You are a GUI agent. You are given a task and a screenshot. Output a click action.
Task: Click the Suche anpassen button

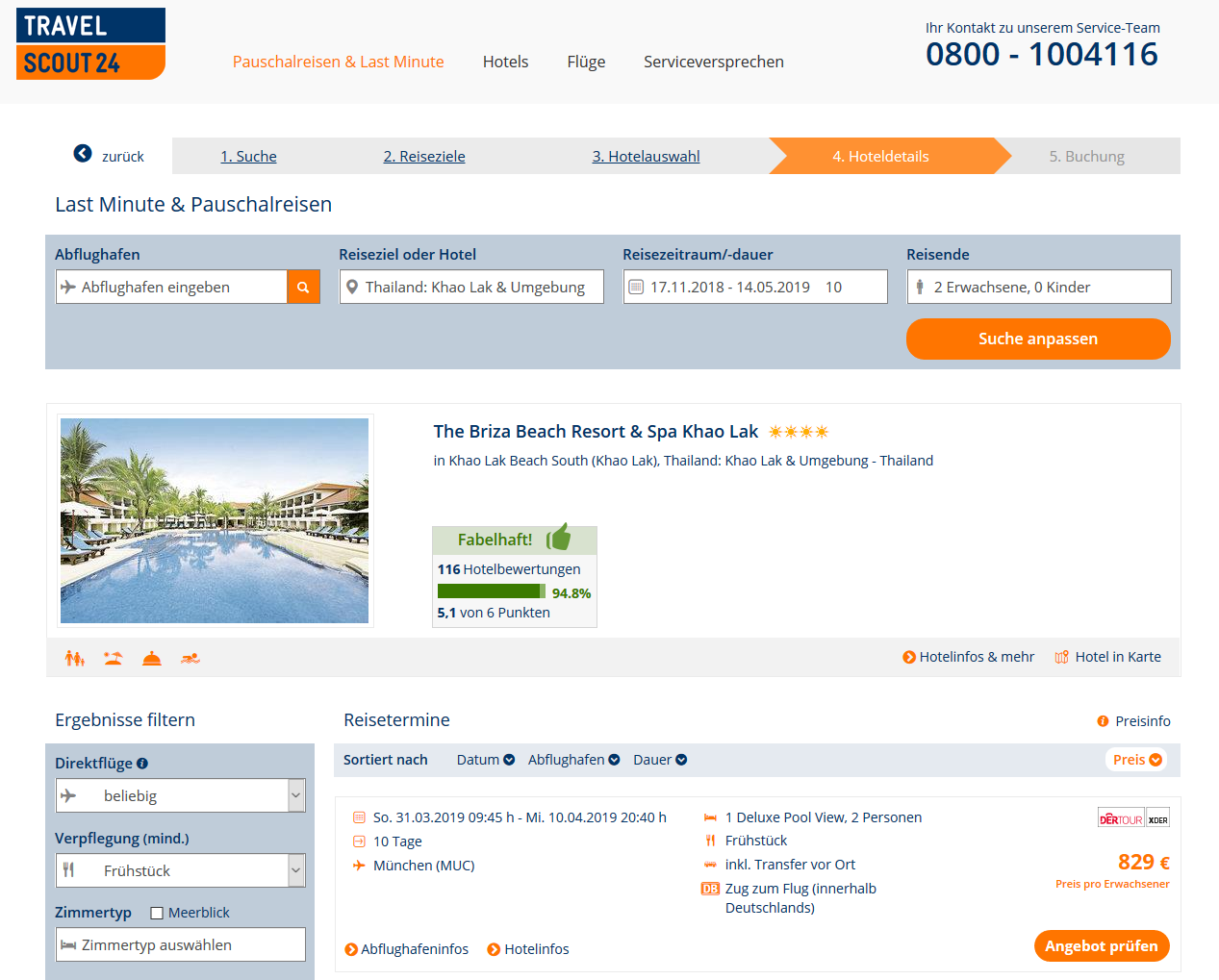(x=1038, y=339)
